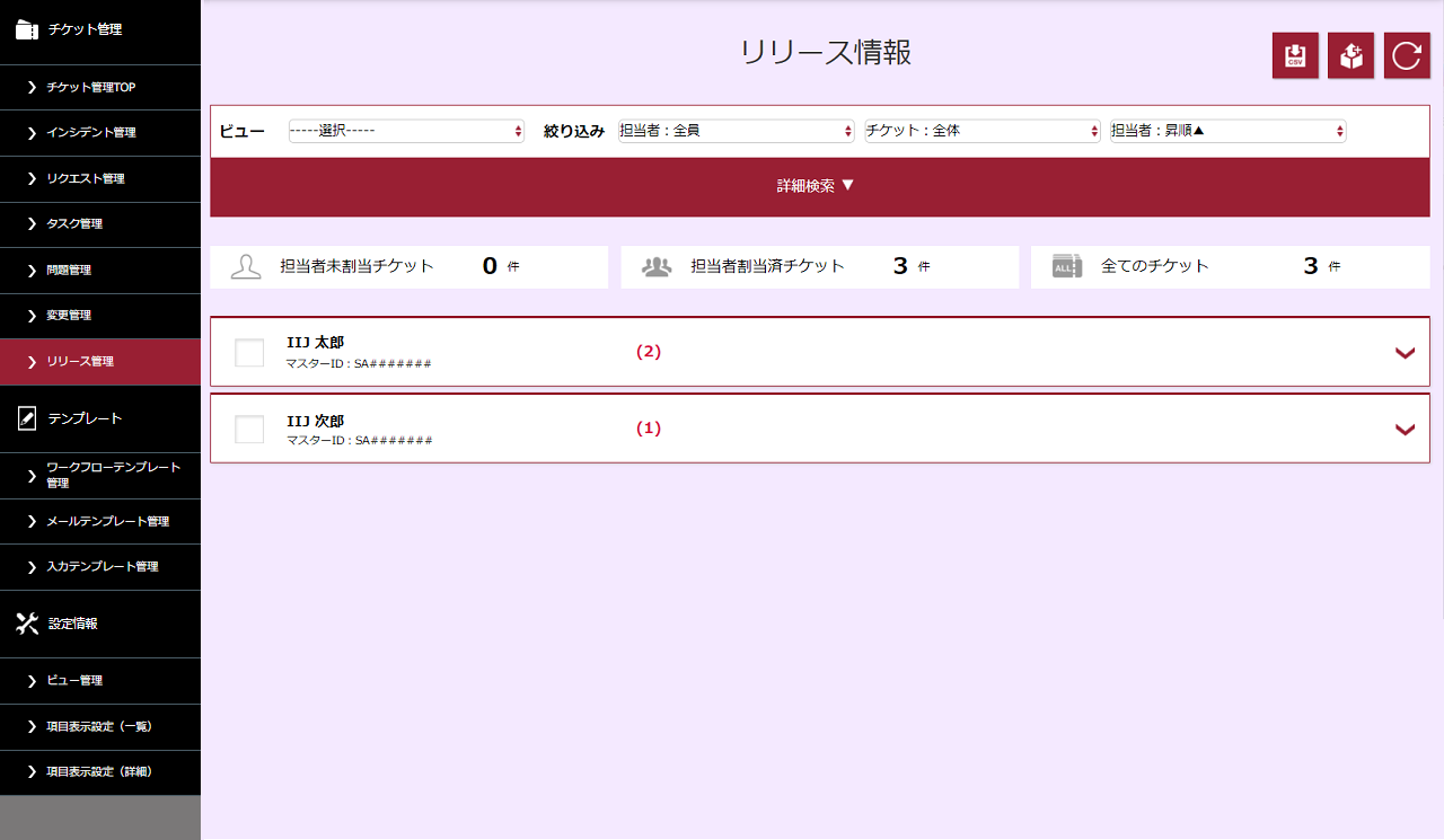
Task: Open リクエスト管理 in sidebar
Action: (100, 179)
